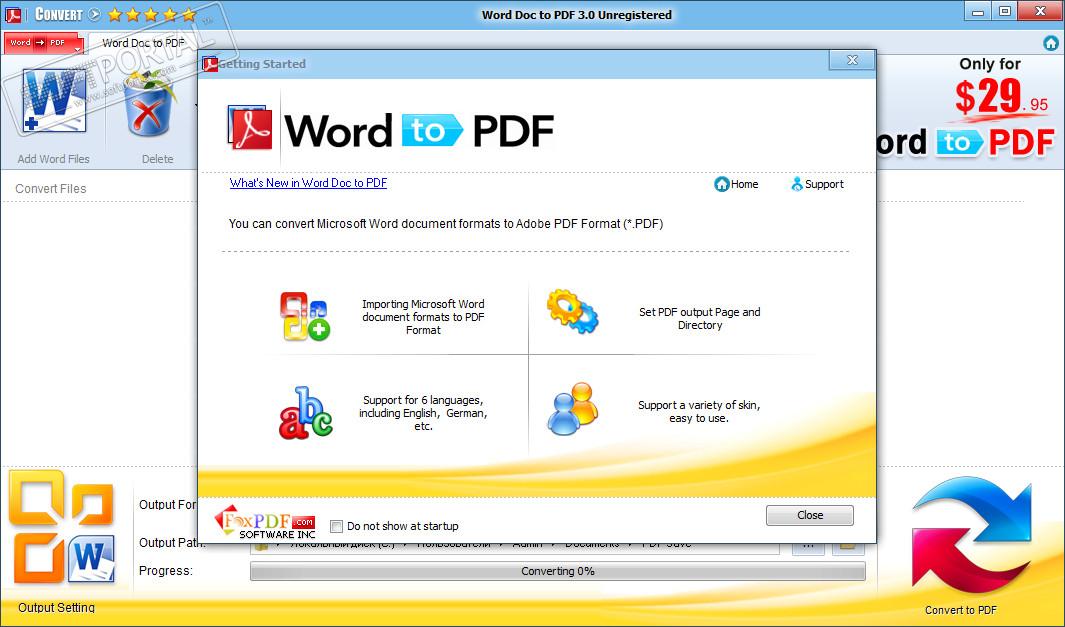Open Support from the dialog
This screenshot has width=1065, height=627.
point(817,184)
